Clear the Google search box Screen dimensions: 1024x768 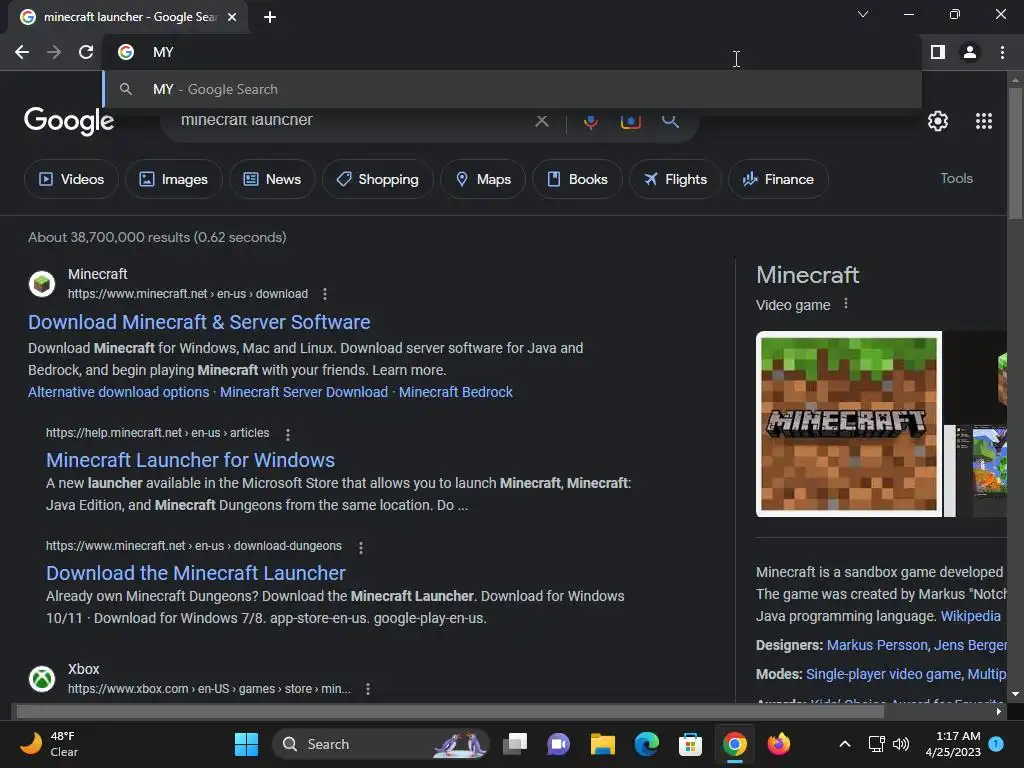point(541,121)
